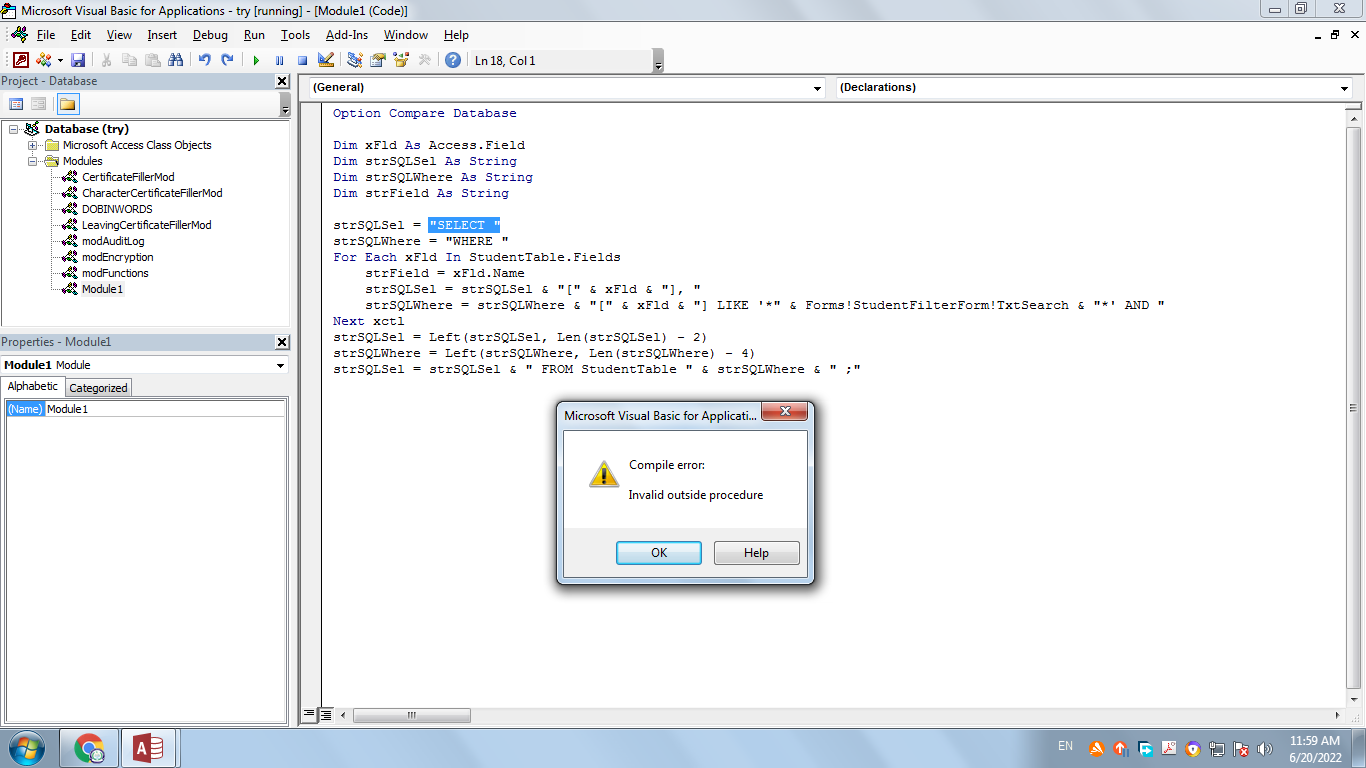Click OK in compile error dialog
This screenshot has width=1366, height=768.
click(x=659, y=553)
